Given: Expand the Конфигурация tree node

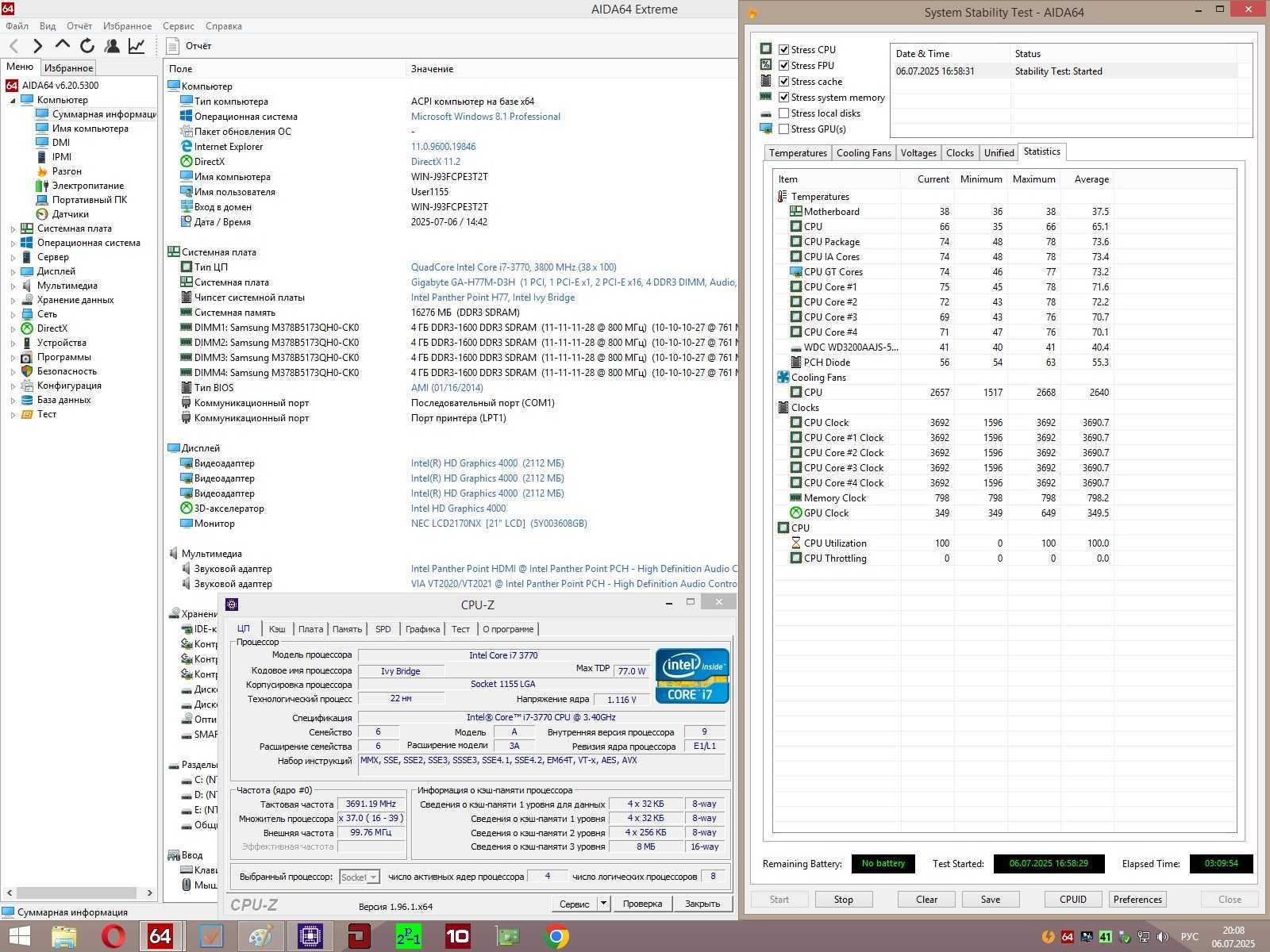Looking at the screenshot, I should [x=13, y=386].
